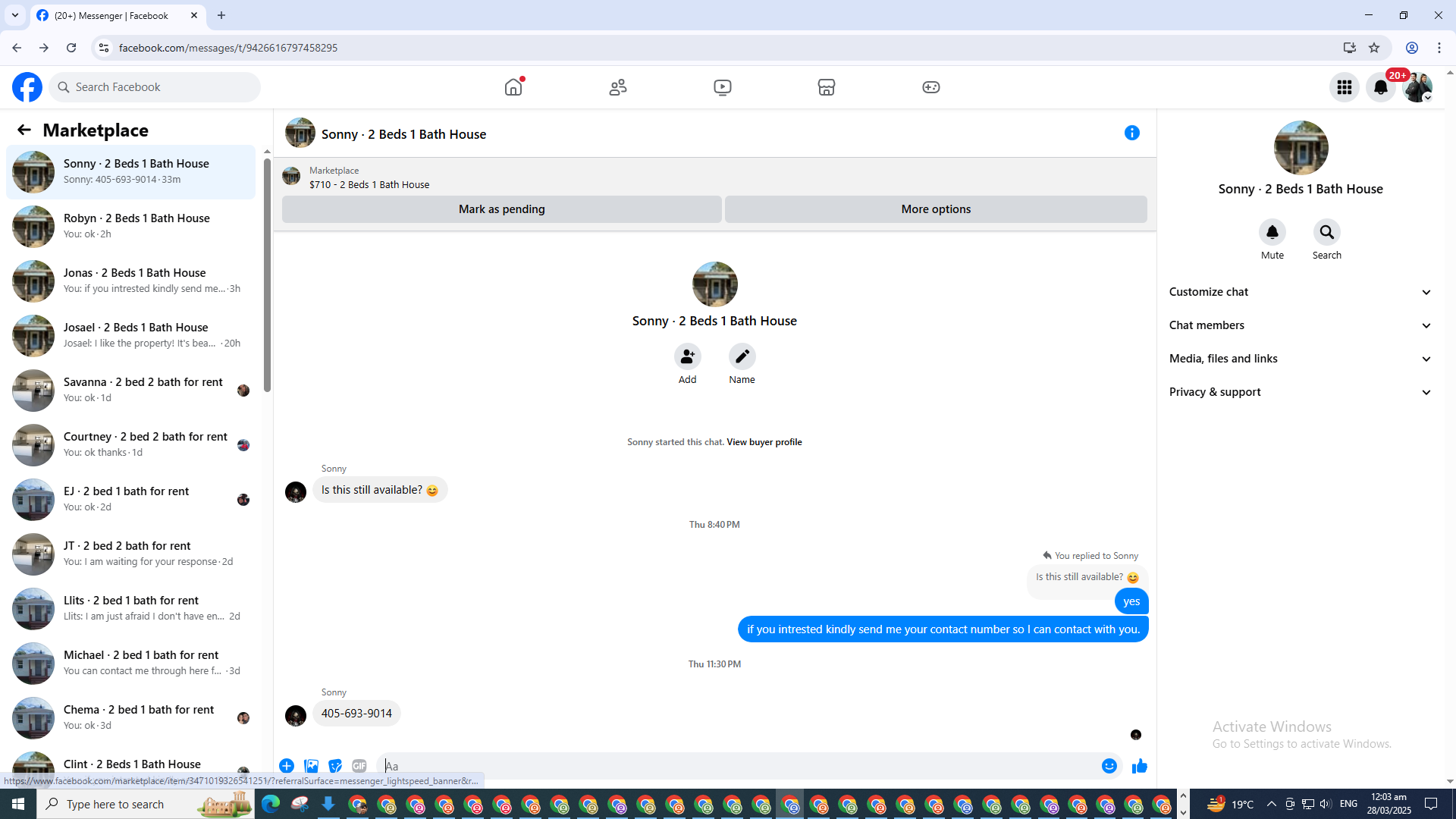
Task: Reload the page in the browser
Action: tap(71, 48)
